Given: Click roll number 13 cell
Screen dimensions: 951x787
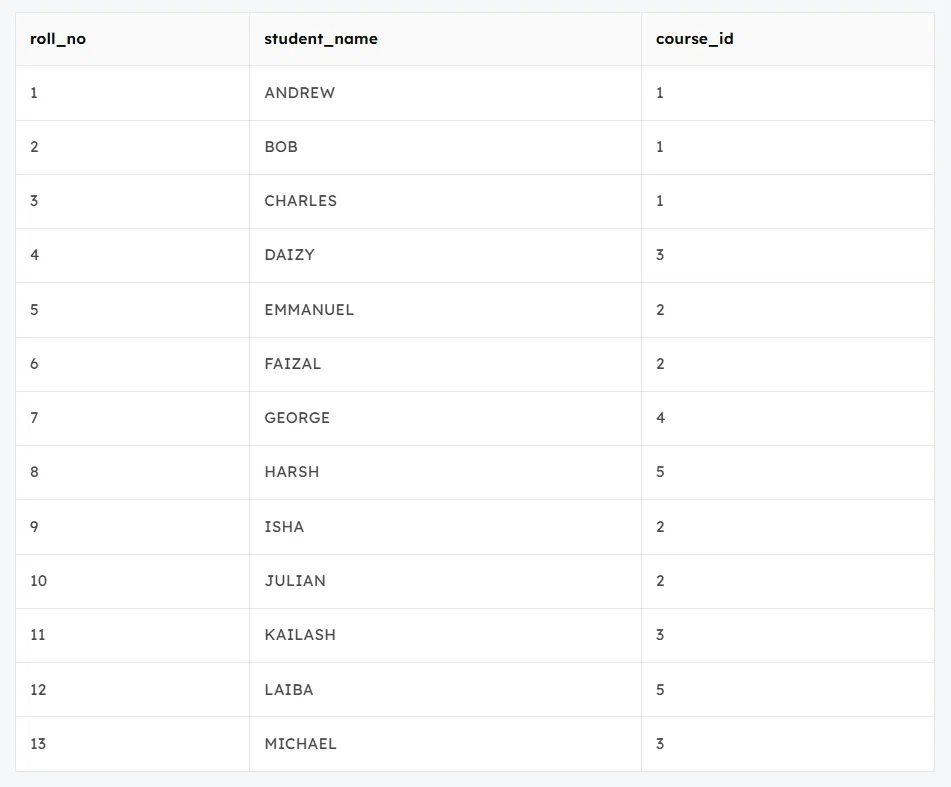Looking at the screenshot, I should tap(38, 744).
